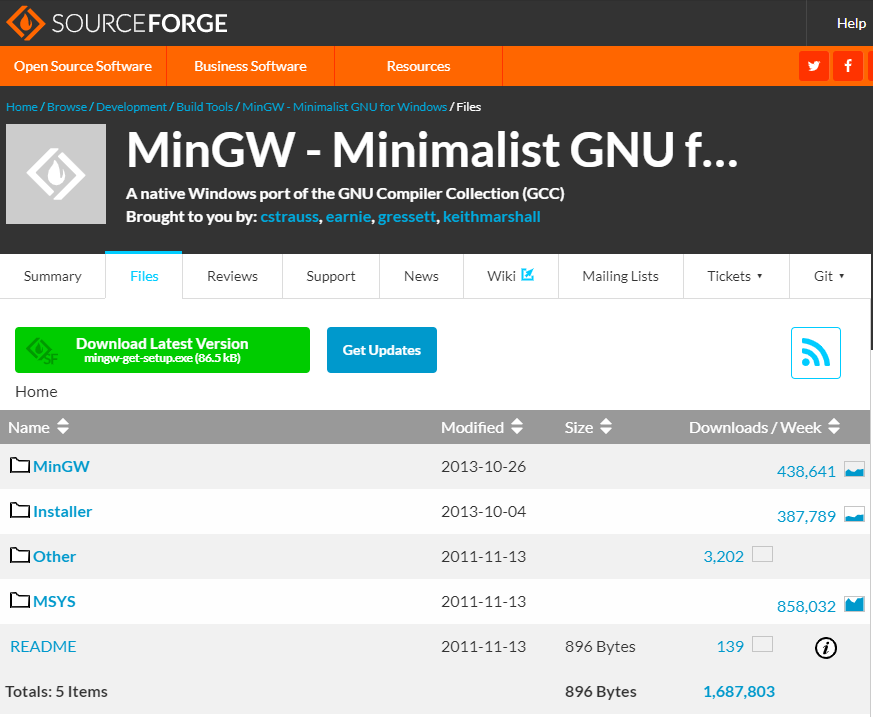
Task: View README file info icon
Action: 826,648
